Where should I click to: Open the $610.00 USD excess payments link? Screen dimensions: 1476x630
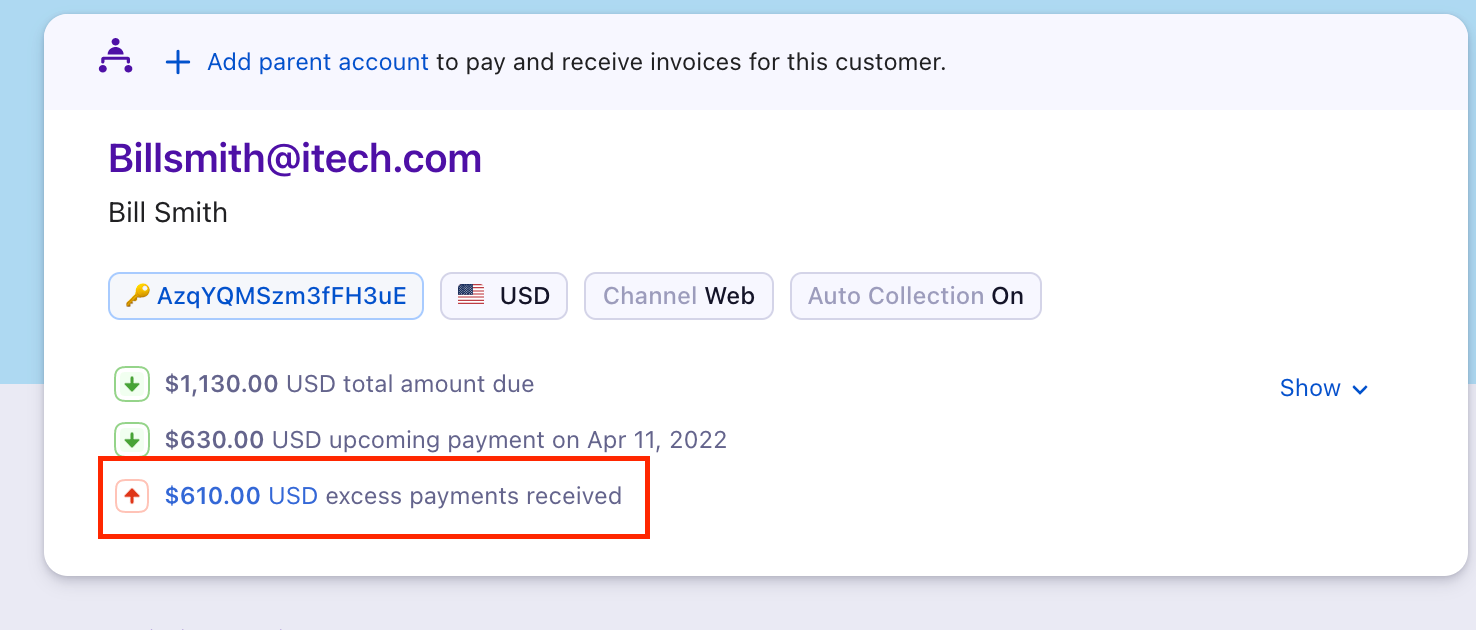241,496
